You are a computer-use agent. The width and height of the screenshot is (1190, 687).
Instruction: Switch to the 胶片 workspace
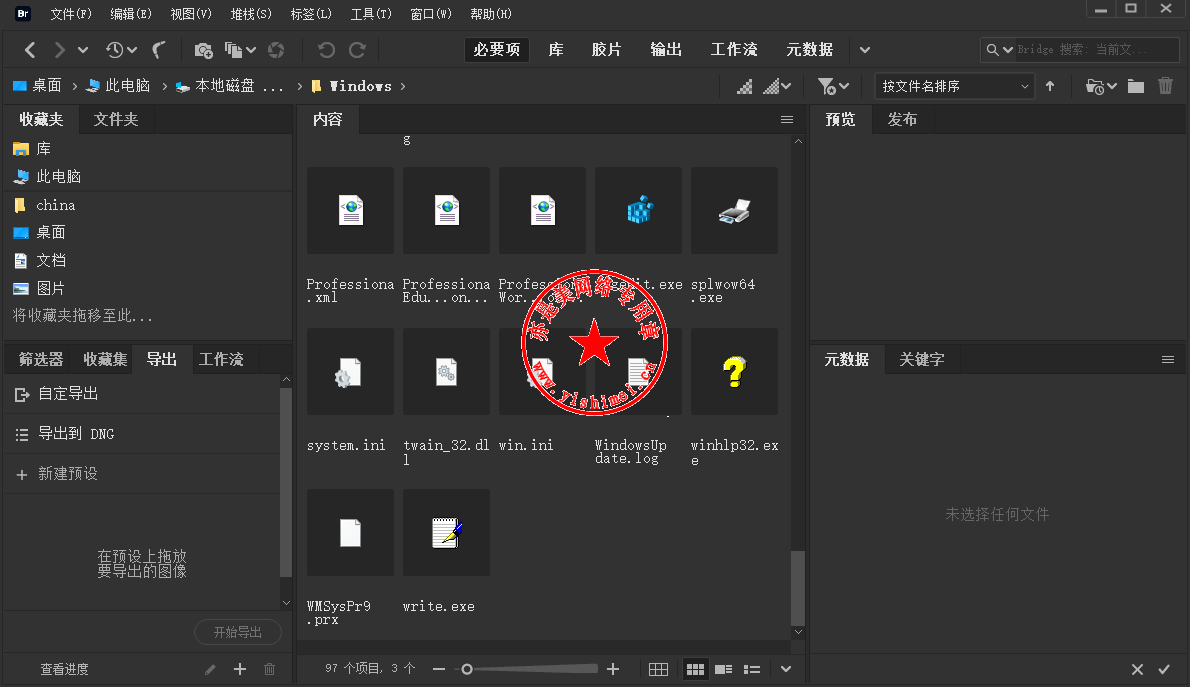[606, 49]
